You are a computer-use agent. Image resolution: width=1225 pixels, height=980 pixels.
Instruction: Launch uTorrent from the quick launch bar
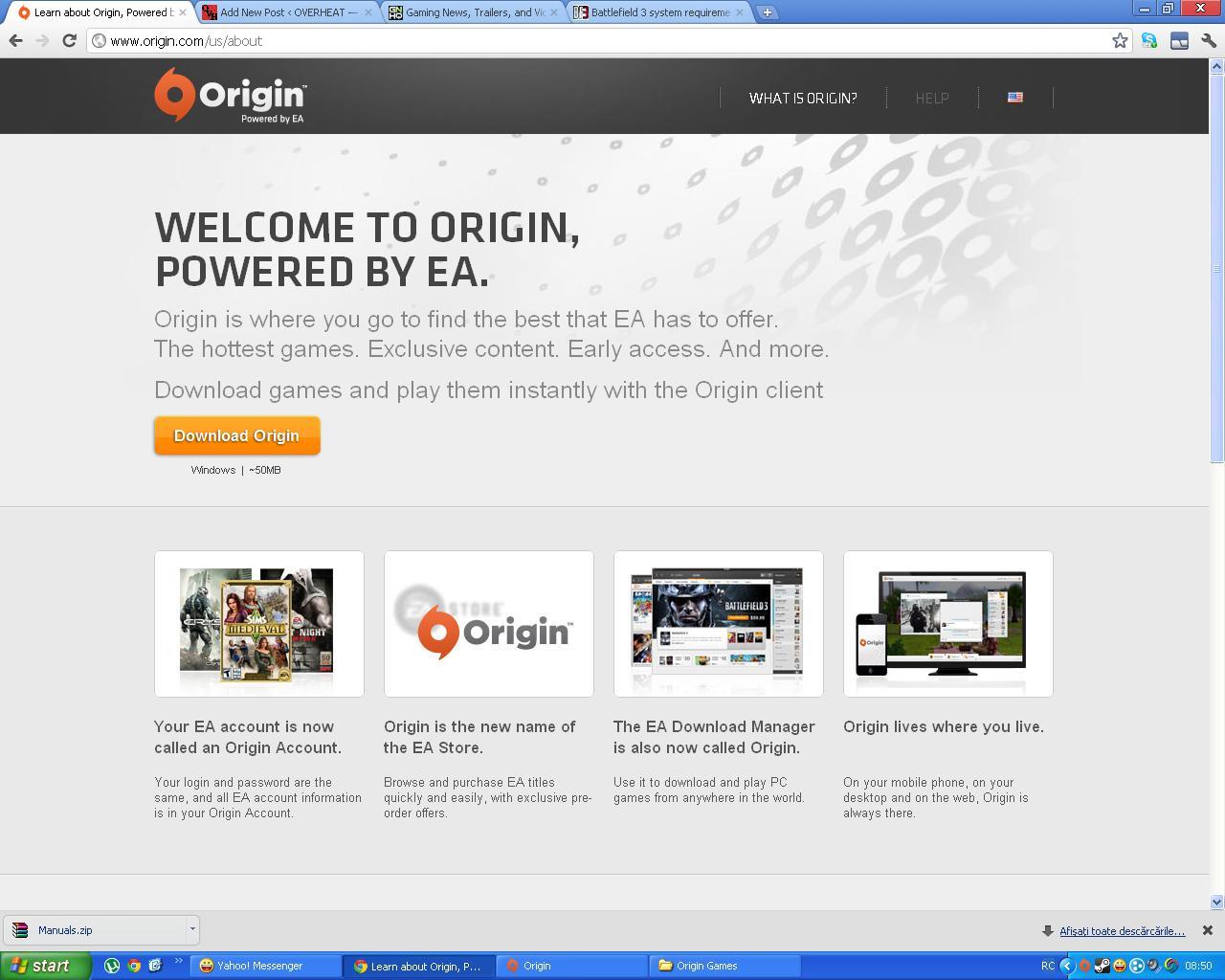pos(112,966)
